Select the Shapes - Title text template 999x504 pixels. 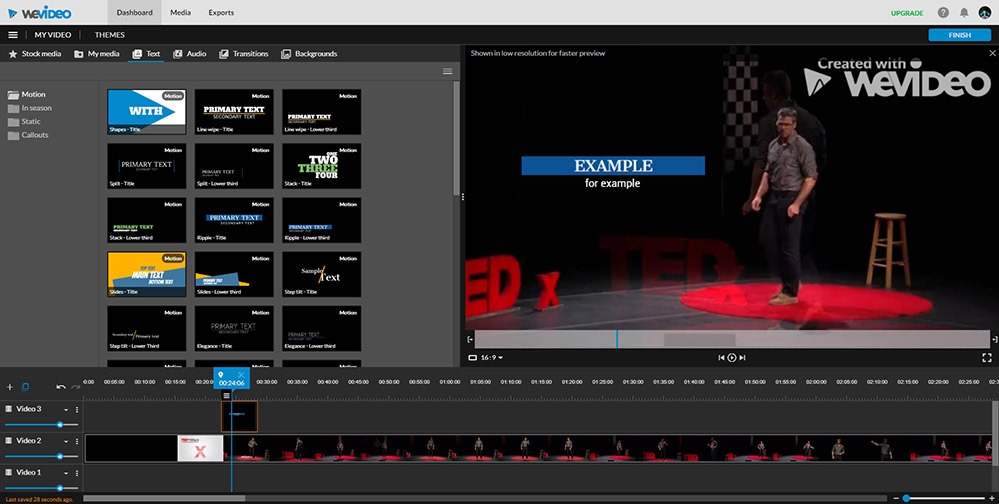pyautogui.click(x=147, y=112)
